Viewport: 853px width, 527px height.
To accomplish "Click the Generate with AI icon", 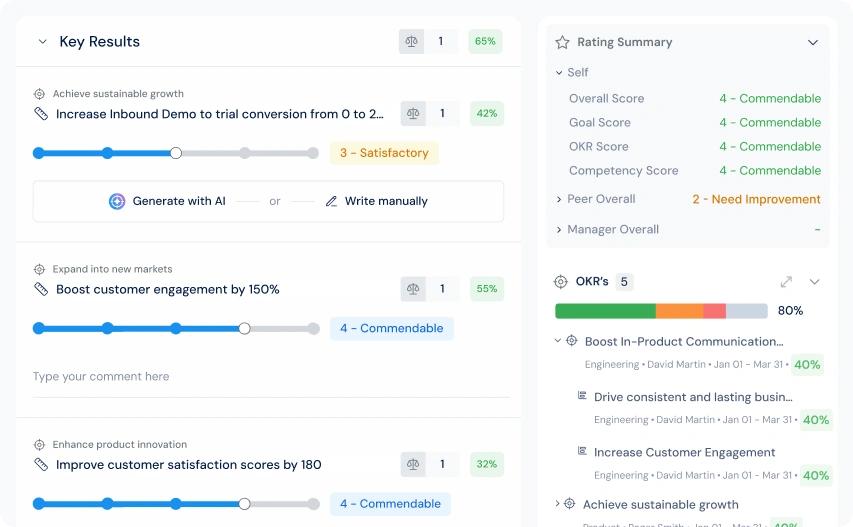I will 117,201.
